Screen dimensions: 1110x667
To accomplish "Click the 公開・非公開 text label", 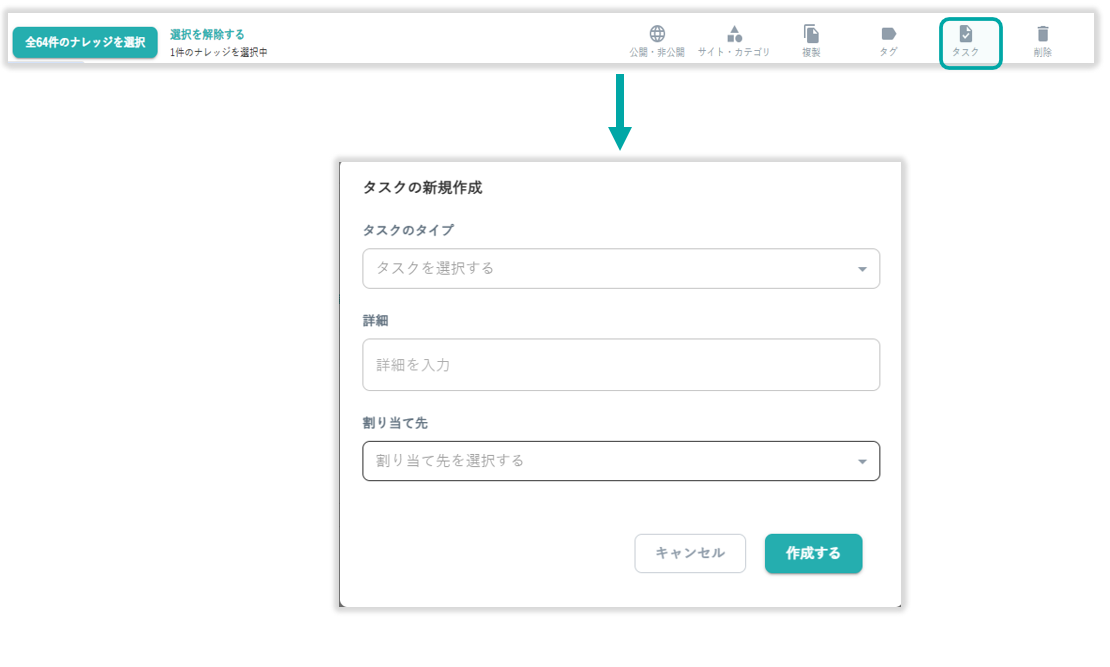I will pos(657,52).
